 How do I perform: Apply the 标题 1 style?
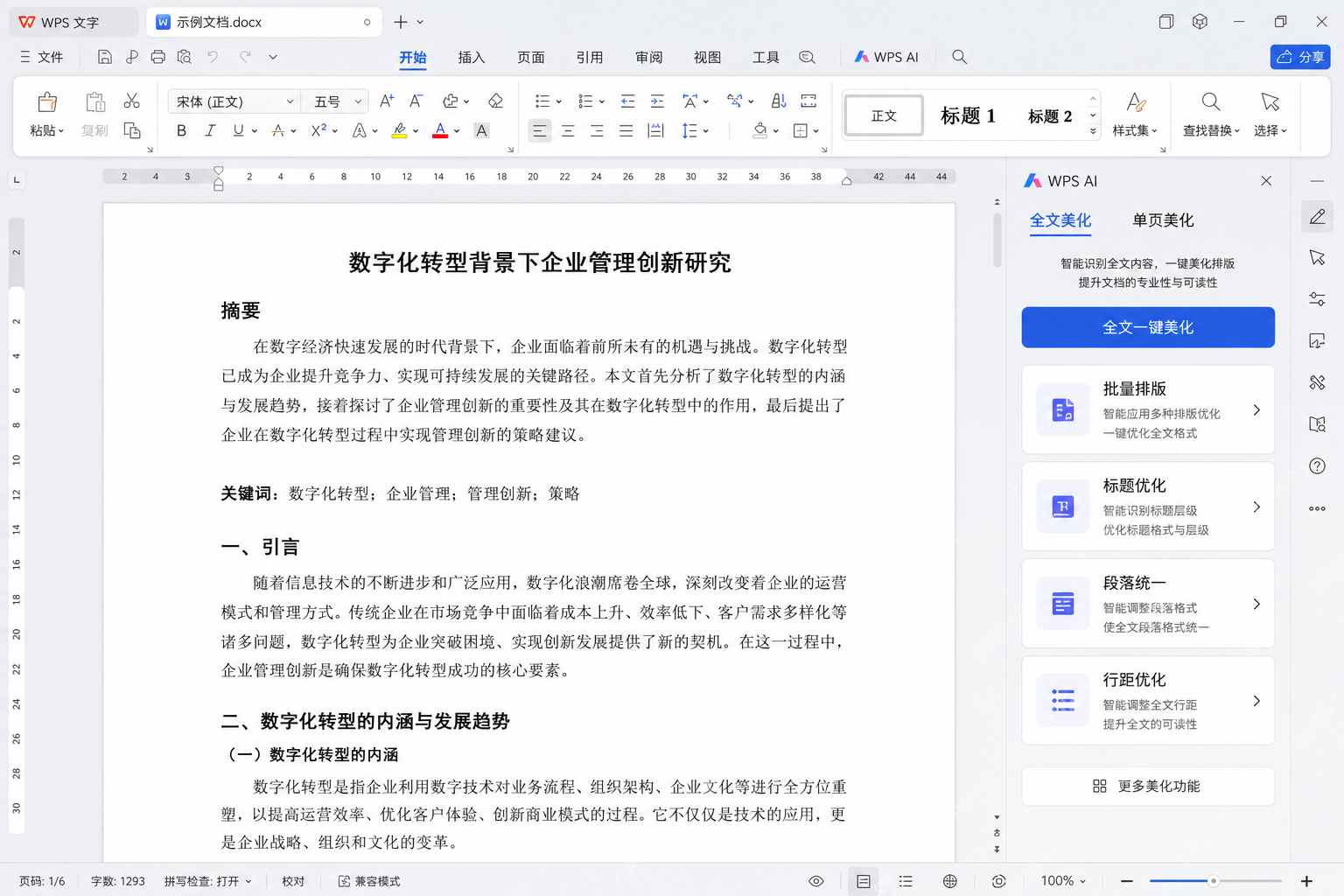968,115
